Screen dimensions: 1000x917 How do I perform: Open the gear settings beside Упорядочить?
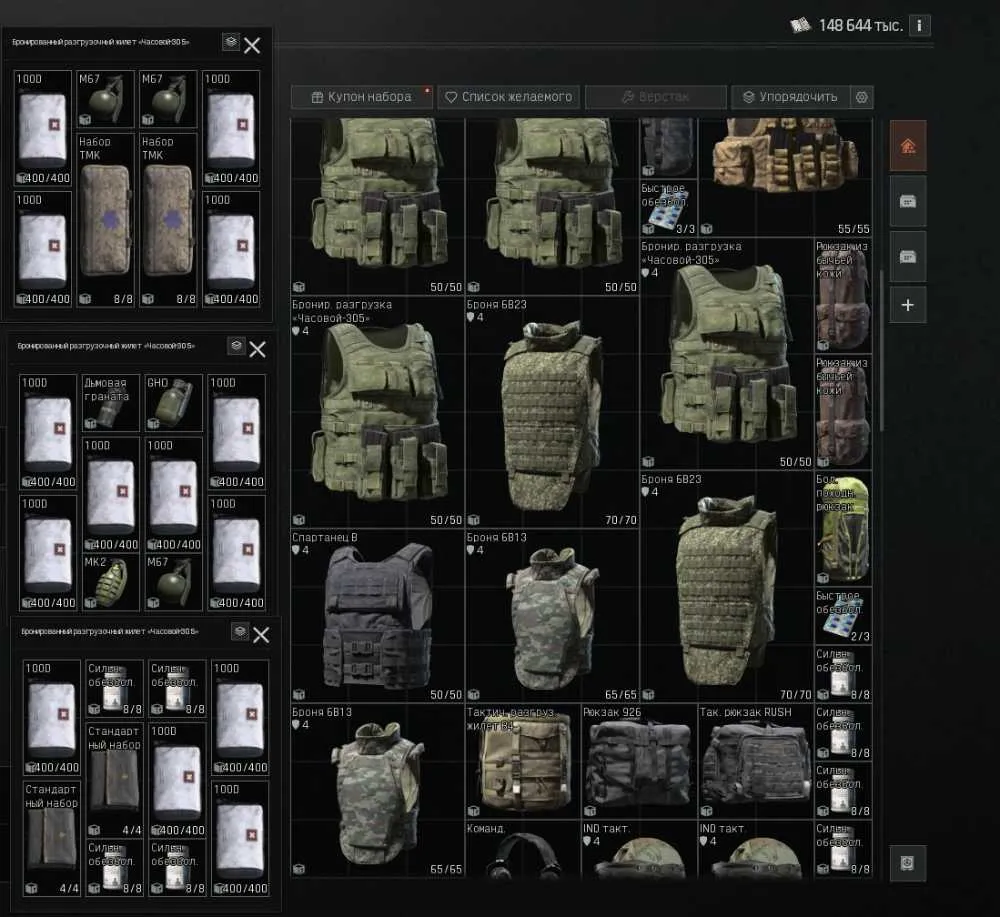click(x=862, y=97)
